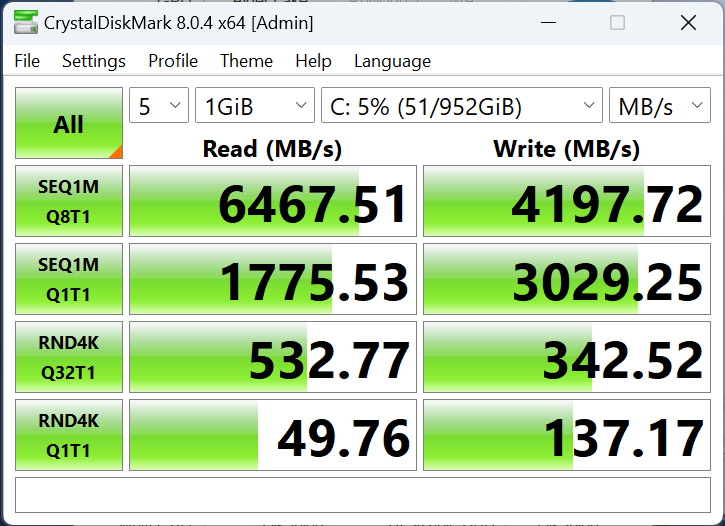Viewport: 725px width, 526px height.
Task: Open the File menu
Action: click(x=27, y=61)
